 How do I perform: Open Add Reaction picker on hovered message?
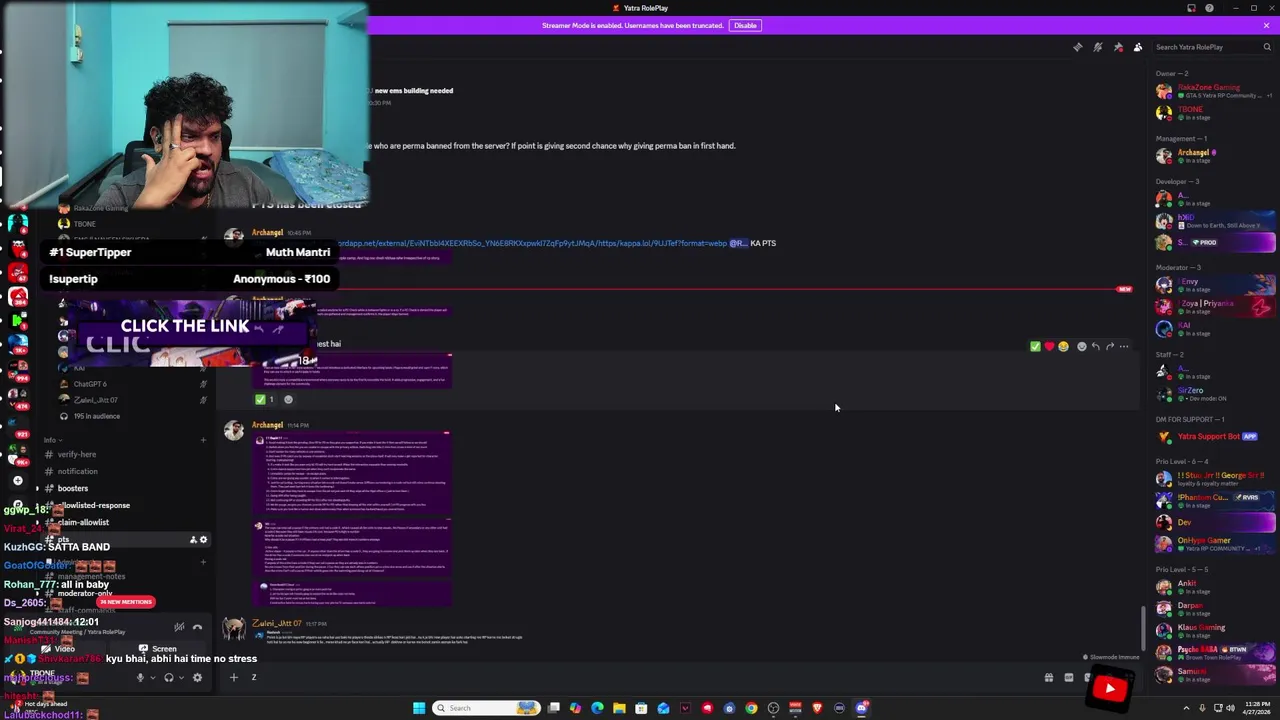click(1081, 347)
